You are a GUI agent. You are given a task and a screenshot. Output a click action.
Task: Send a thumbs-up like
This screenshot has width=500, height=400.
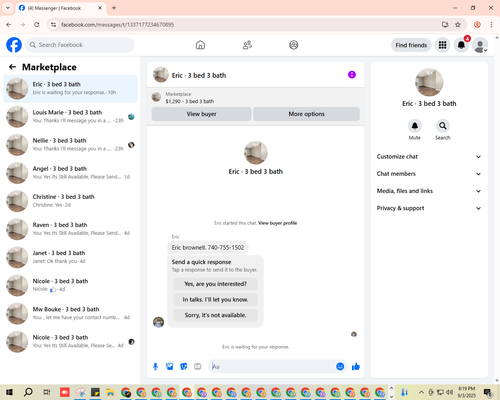pos(356,367)
